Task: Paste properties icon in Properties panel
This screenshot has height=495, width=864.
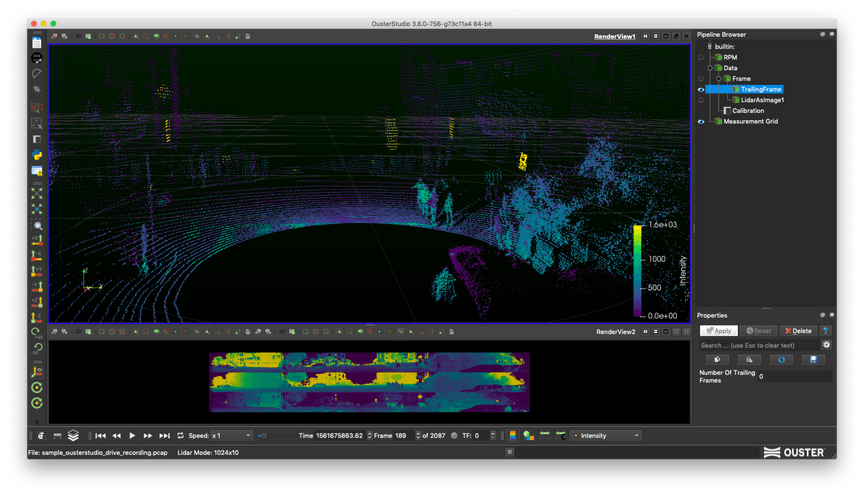Action: pos(749,360)
